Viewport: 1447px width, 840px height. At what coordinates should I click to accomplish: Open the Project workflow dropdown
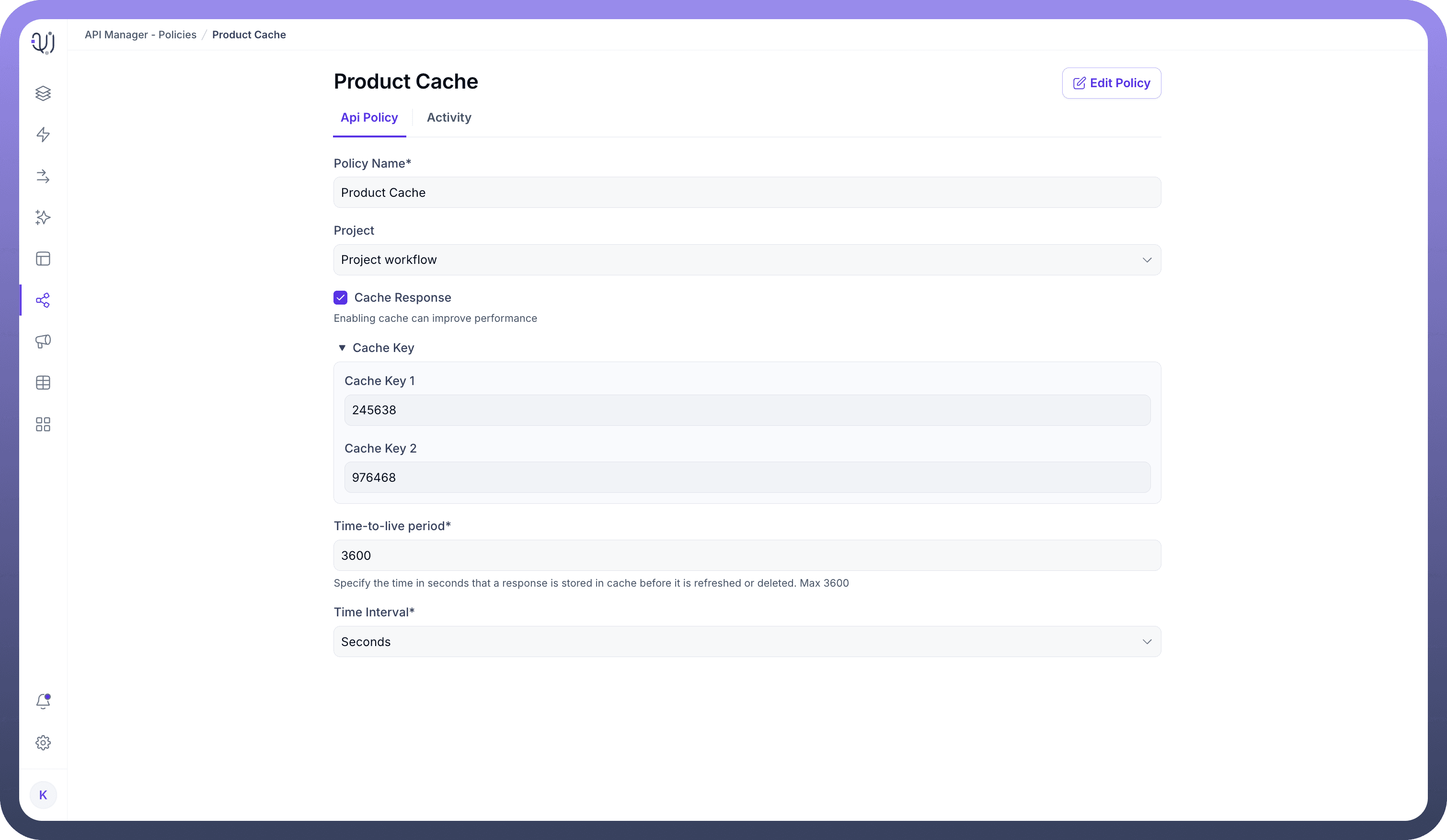tap(746, 260)
